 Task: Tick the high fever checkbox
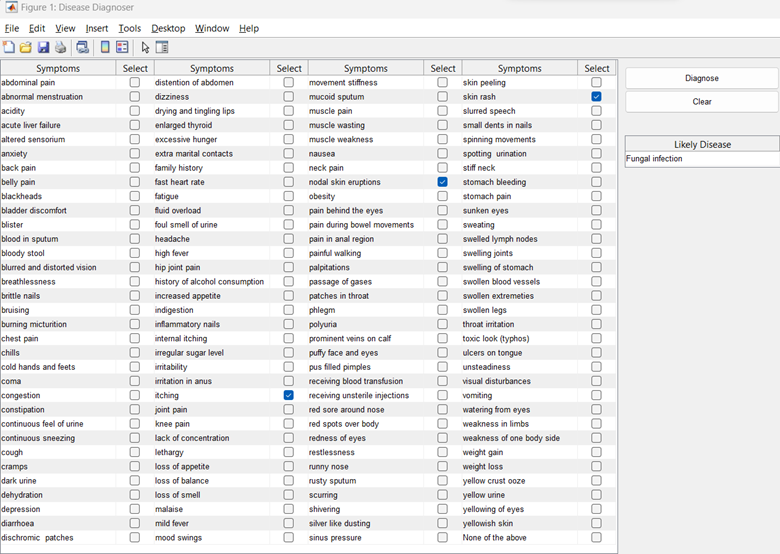(x=289, y=254)
